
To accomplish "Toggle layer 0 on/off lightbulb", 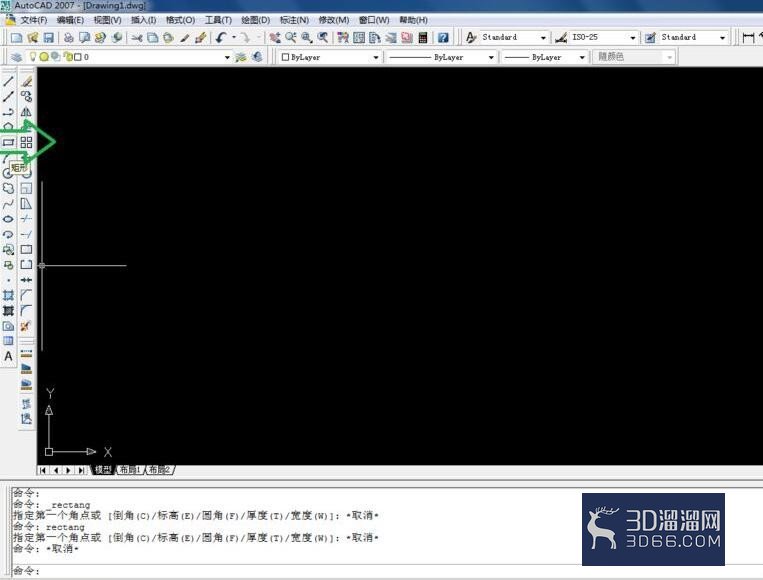I will (x=33, y=56).
